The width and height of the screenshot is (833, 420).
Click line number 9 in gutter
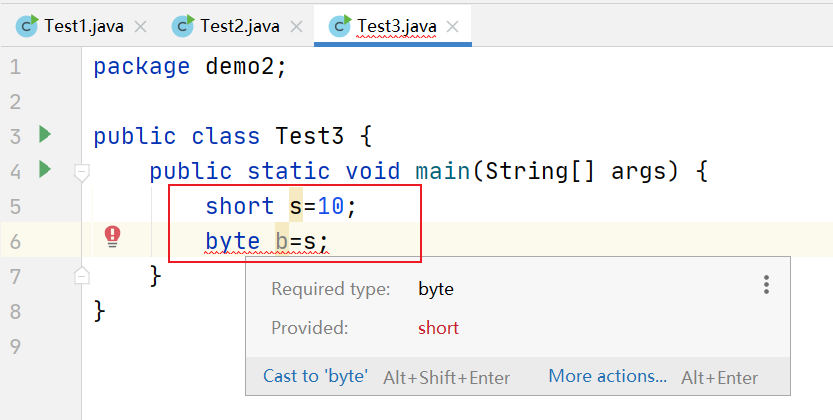(14, 347)
